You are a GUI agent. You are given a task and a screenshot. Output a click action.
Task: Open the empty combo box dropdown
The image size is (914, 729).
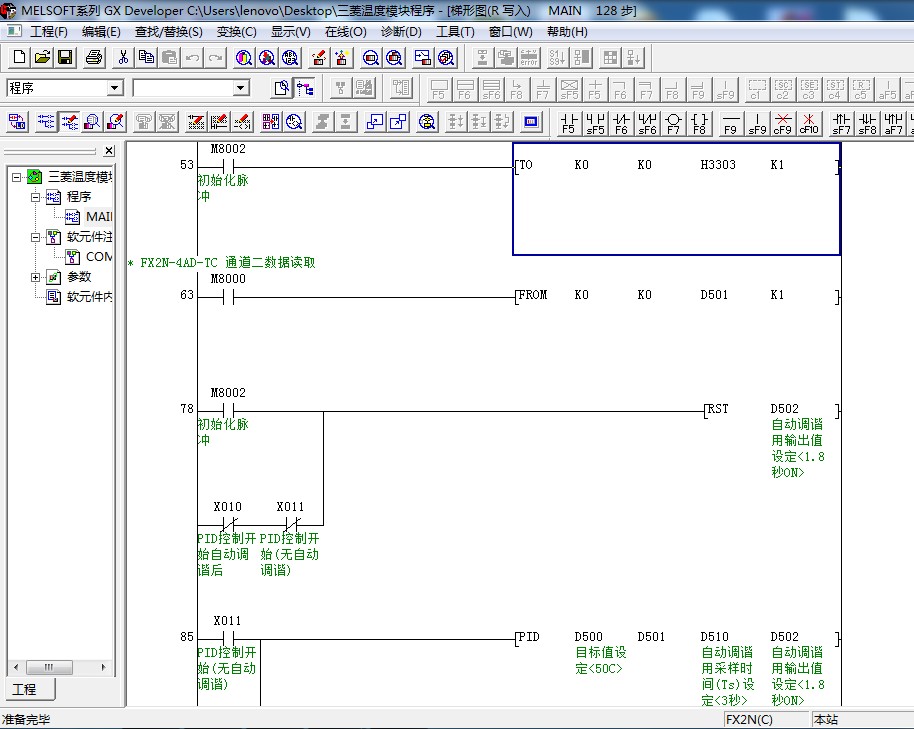pos(240,88)
